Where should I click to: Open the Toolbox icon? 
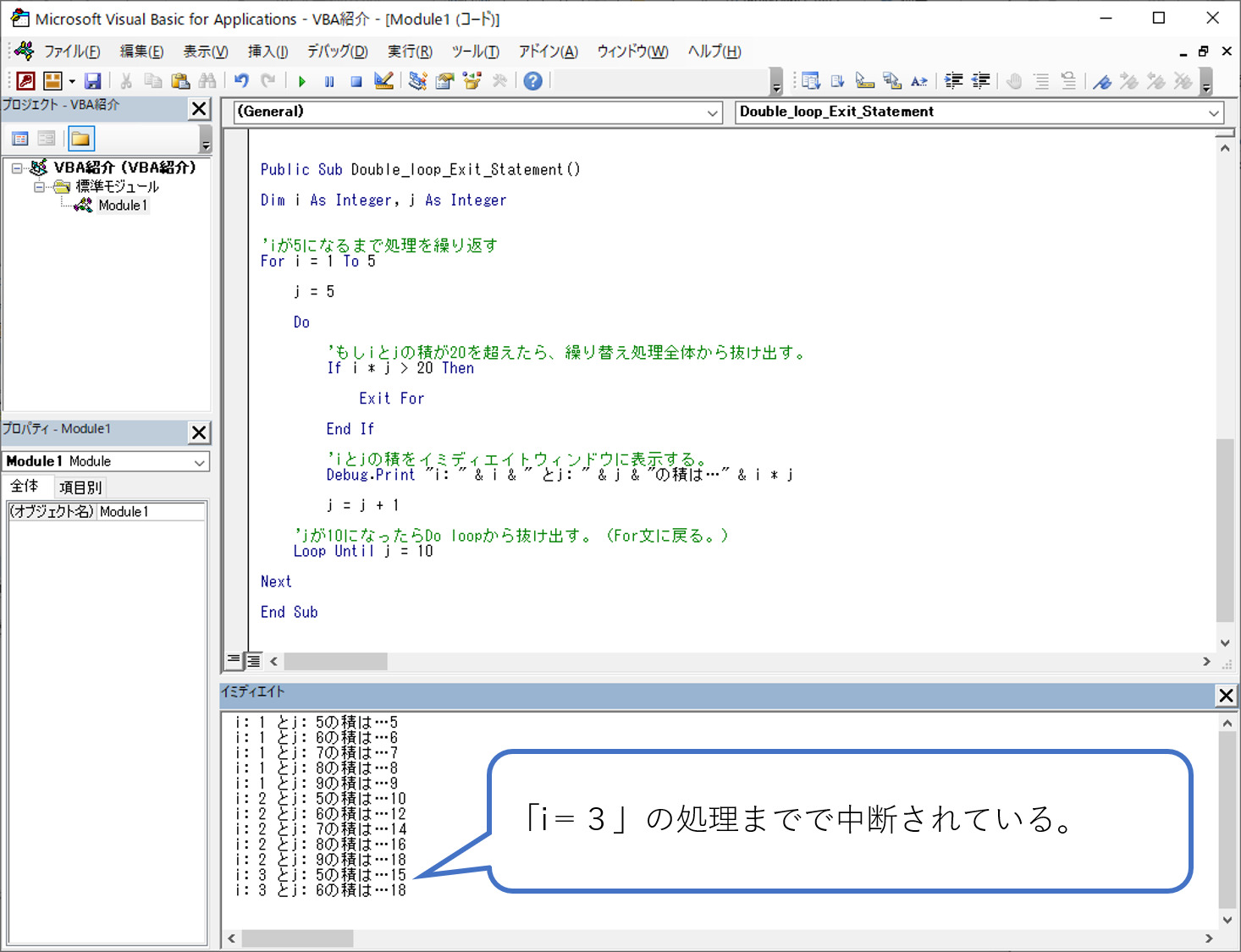click(x=500, y=80)
